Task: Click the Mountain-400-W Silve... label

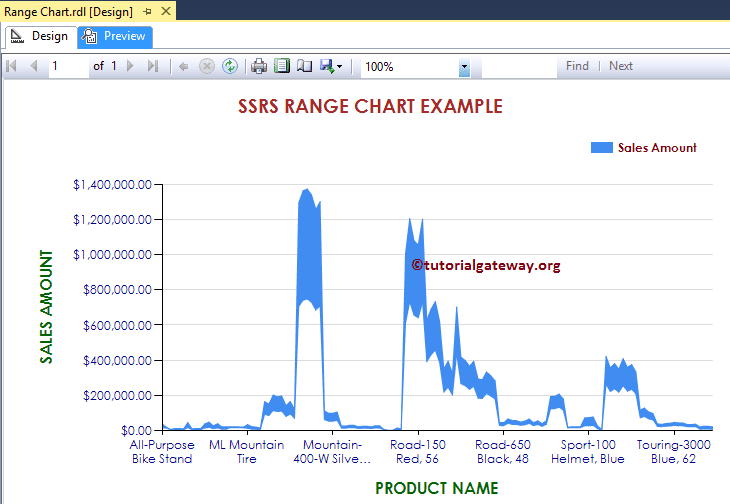Action: (x=332, y=452)
